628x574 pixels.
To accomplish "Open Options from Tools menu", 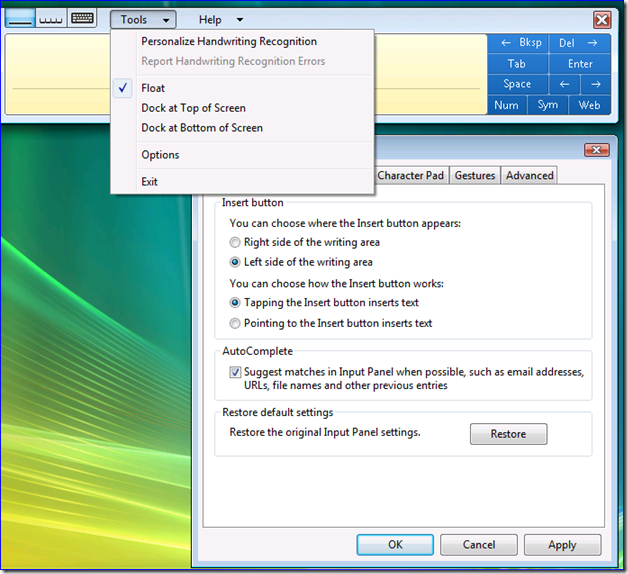I will tap(243, 155).
